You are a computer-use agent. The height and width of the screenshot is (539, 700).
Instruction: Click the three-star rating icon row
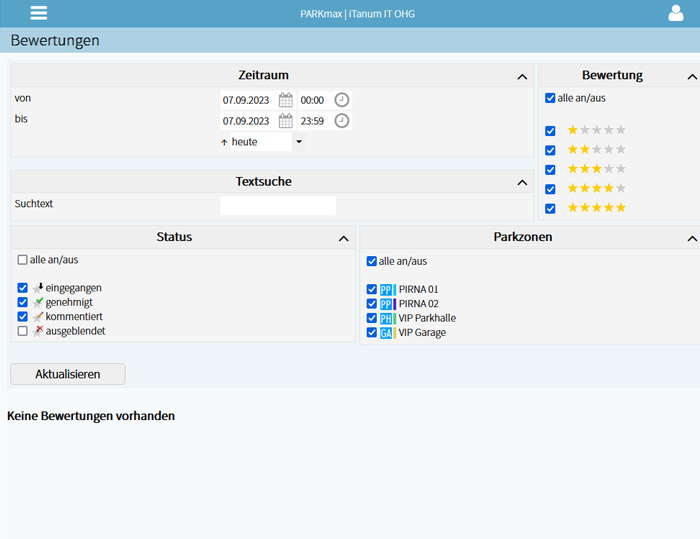[596, 169]
